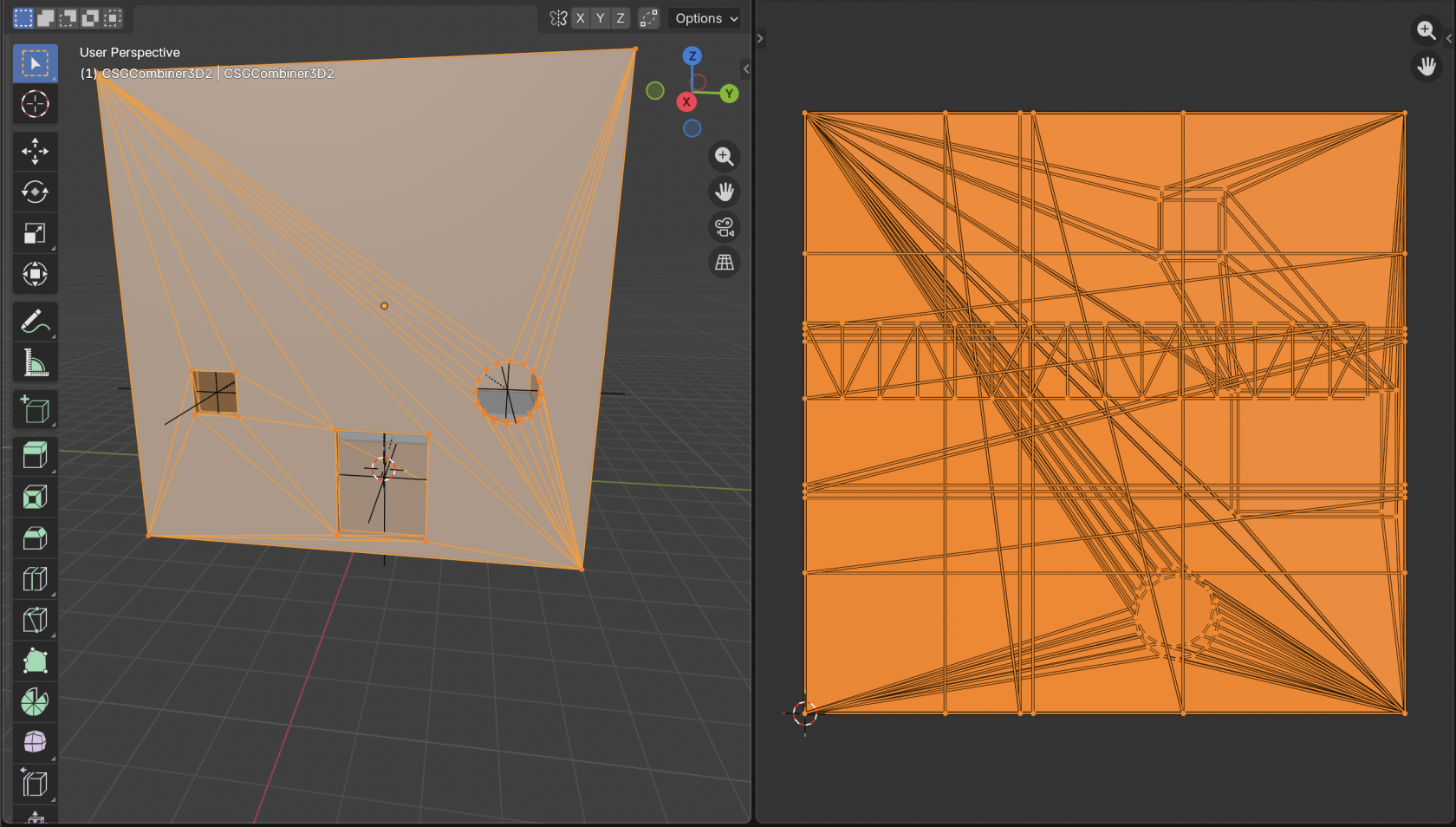Select the Bevel tool
Image resolution: width=1456 pixels, height=827 pixels.
(35, 537)
